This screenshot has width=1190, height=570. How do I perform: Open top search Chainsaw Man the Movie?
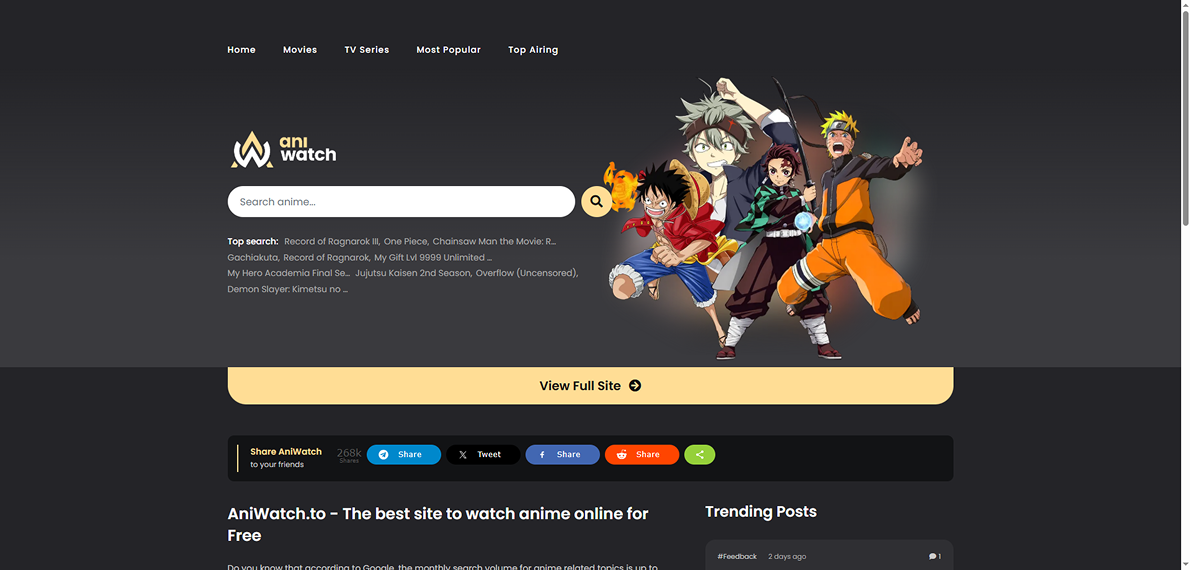494,241
